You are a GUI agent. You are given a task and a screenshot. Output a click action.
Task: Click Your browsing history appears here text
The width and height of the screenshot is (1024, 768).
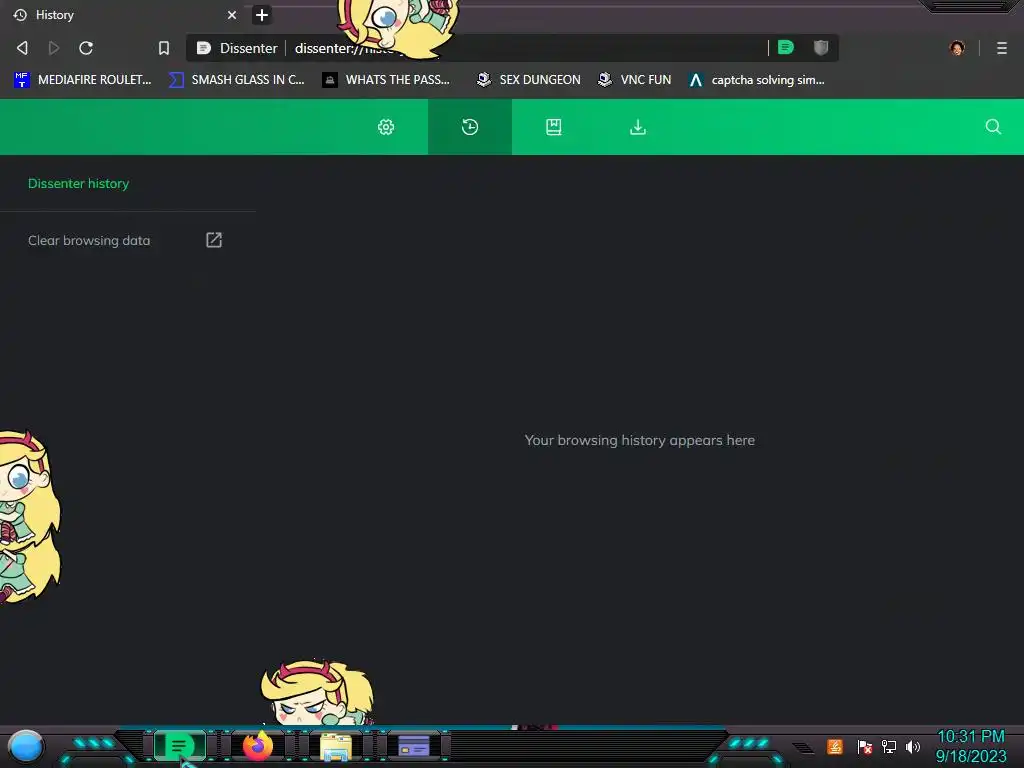pos(639,440)
